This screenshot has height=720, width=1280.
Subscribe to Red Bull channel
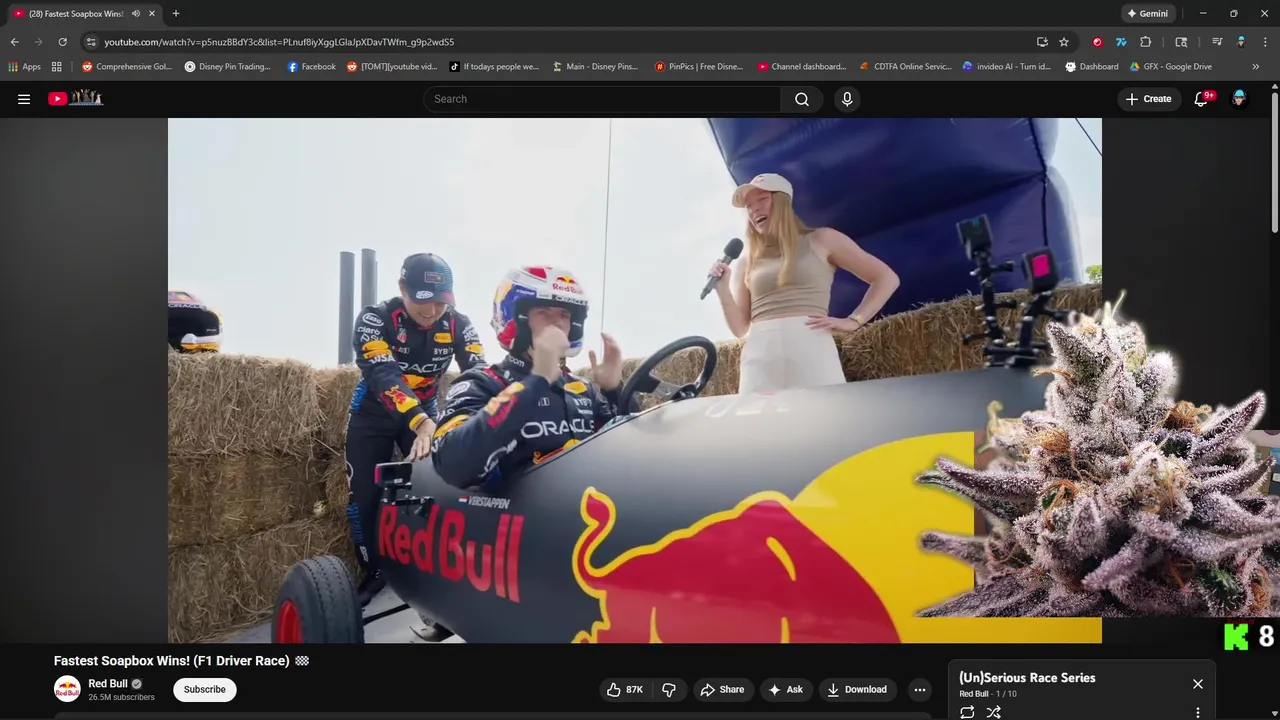tap(205, 689)
